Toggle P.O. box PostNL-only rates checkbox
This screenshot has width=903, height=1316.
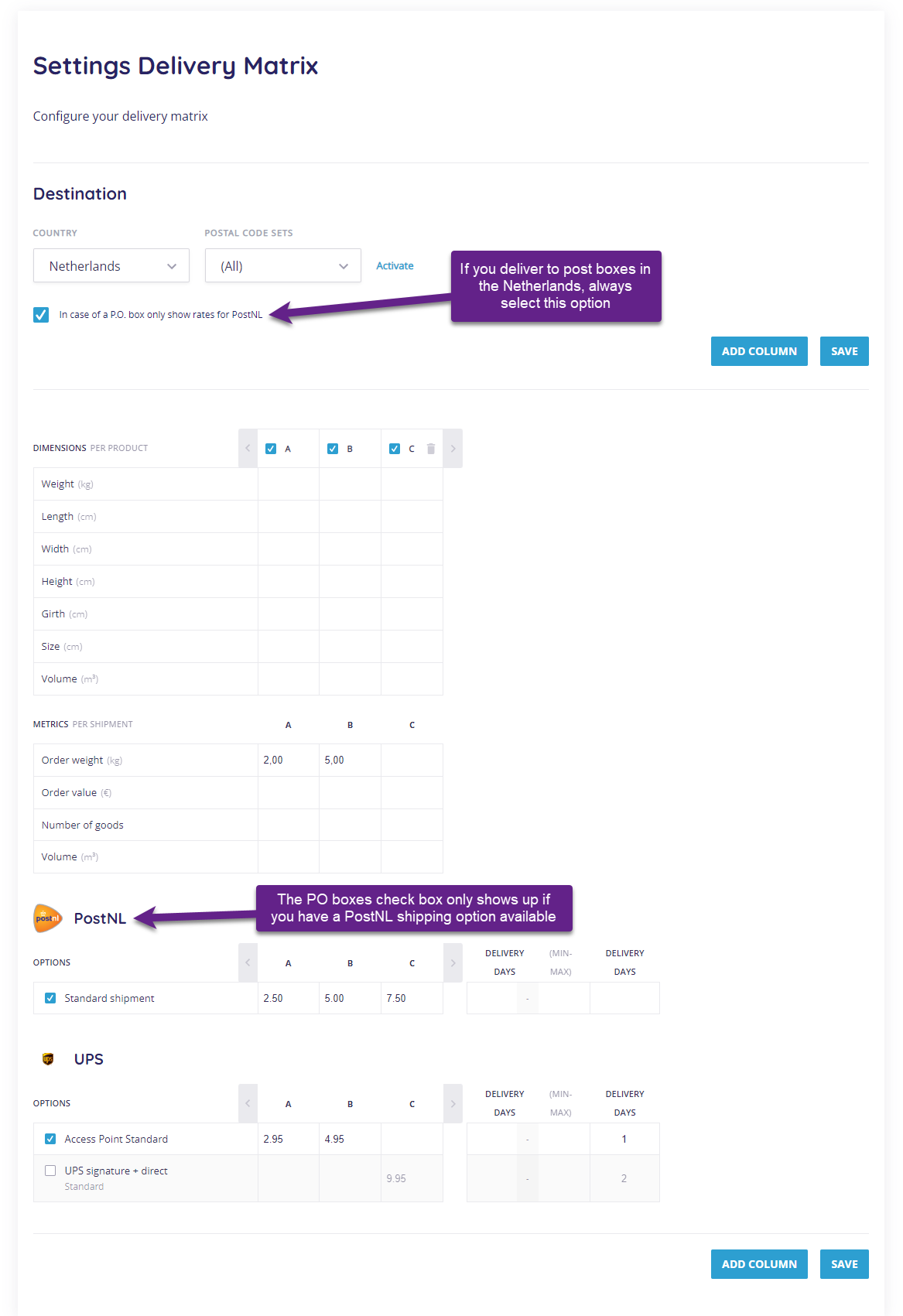tap(41, 315)
